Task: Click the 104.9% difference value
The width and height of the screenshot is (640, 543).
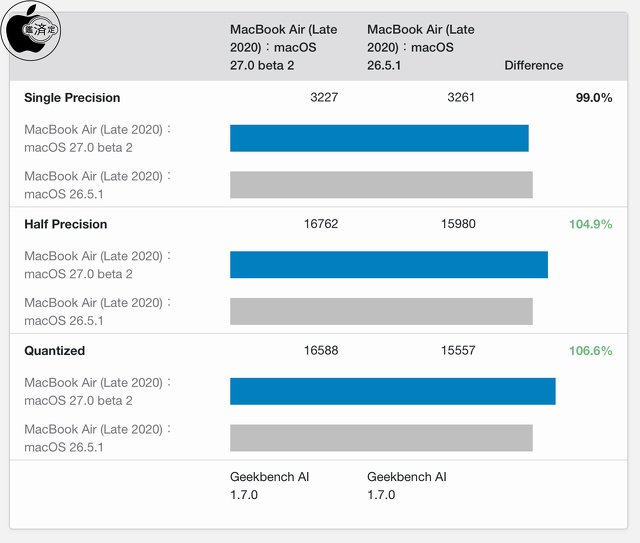Action: tap(591, 224)
